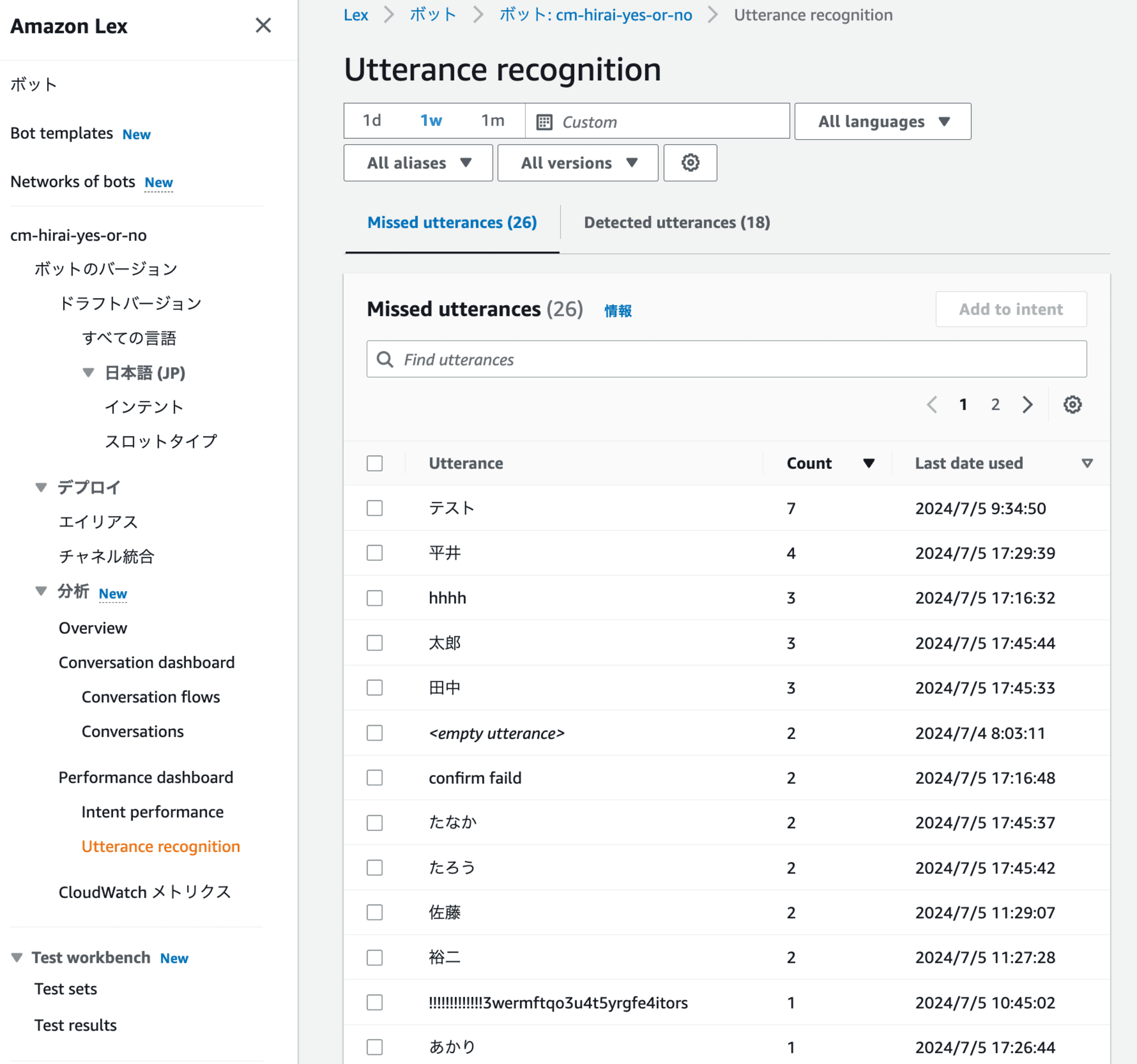
Task: Check the あかり utterance row
Action: [375, 1048]
